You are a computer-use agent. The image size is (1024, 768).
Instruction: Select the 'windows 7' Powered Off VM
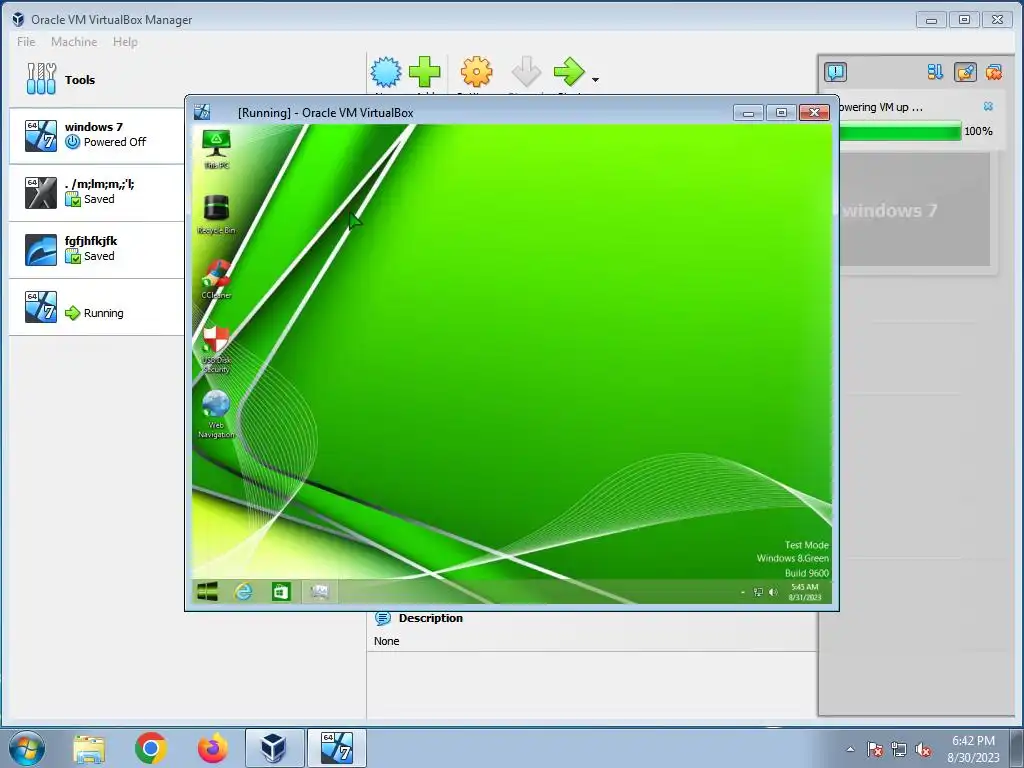coord(97,135)
